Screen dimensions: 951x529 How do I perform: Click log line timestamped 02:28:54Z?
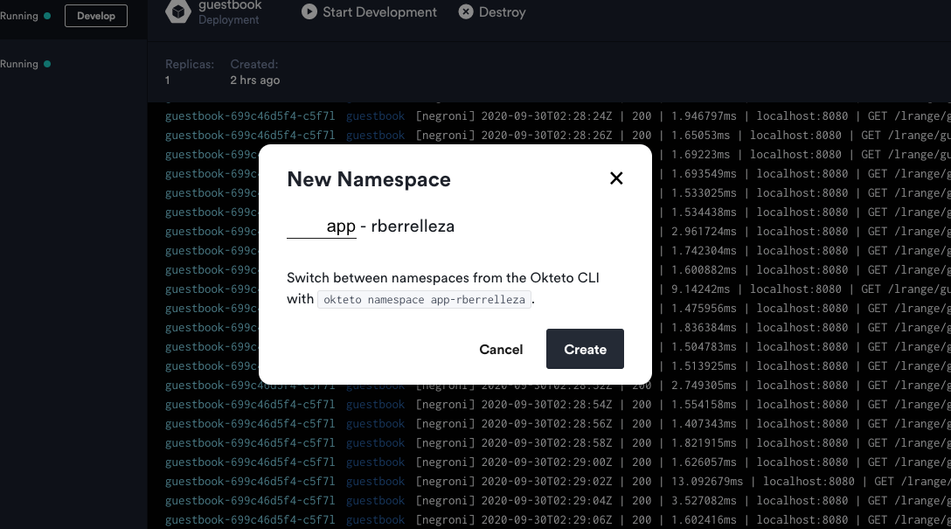point(558,405)
